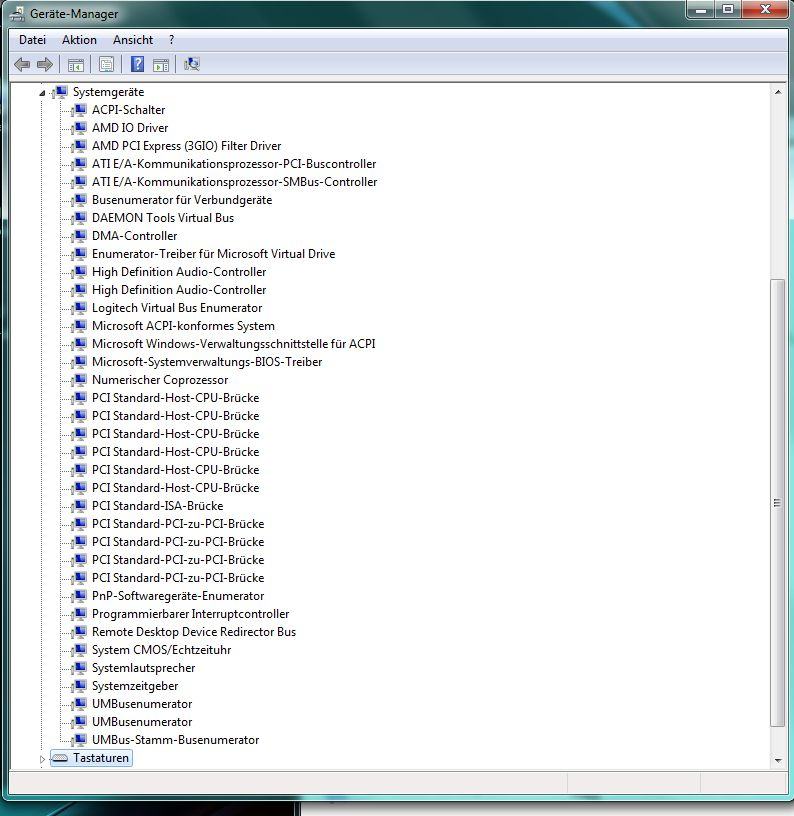Click the icon beside System CMOS/Echtzeituhr
The width and height of the screenshot is (794, 816).
pos(79,650)
